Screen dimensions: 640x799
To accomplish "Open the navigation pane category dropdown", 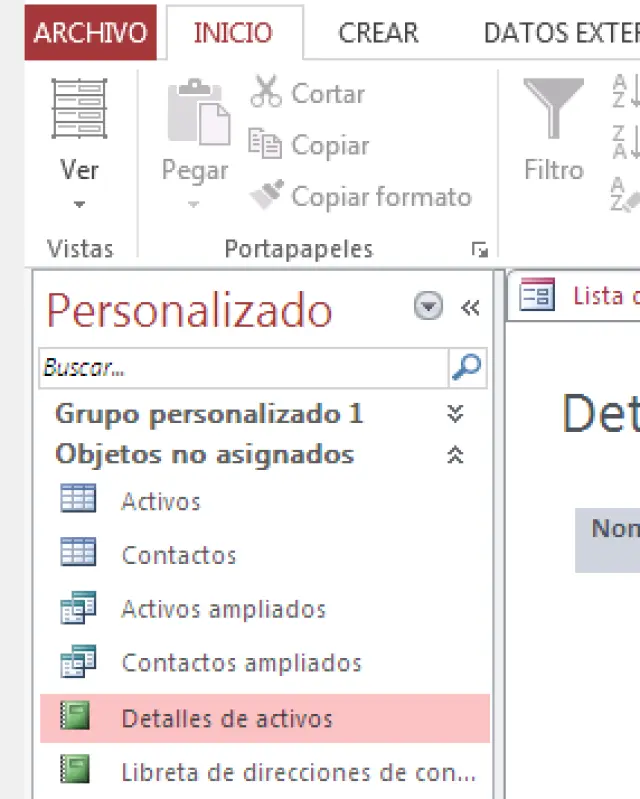I will click(428, 308).
